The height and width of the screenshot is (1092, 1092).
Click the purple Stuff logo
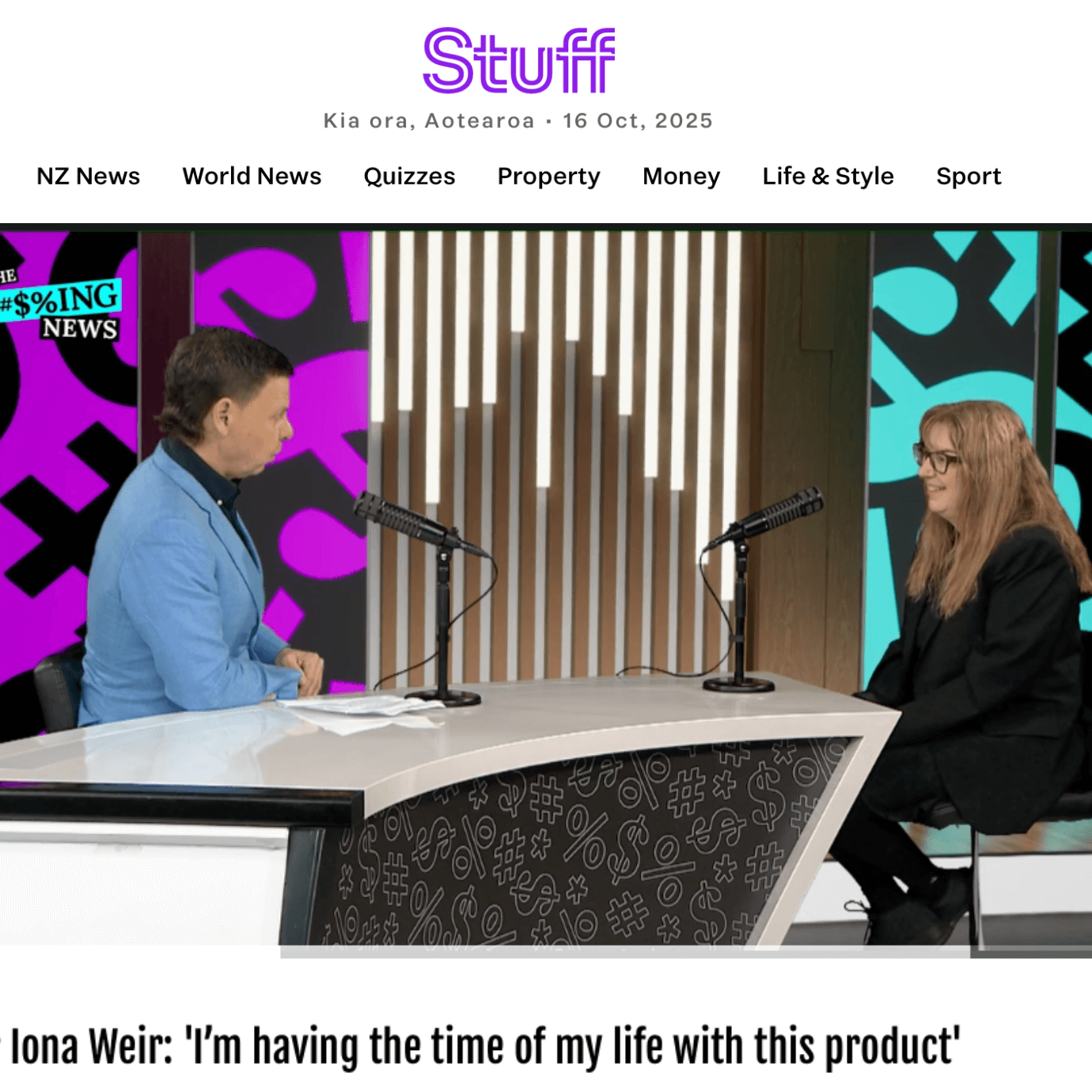coord(519,61)
